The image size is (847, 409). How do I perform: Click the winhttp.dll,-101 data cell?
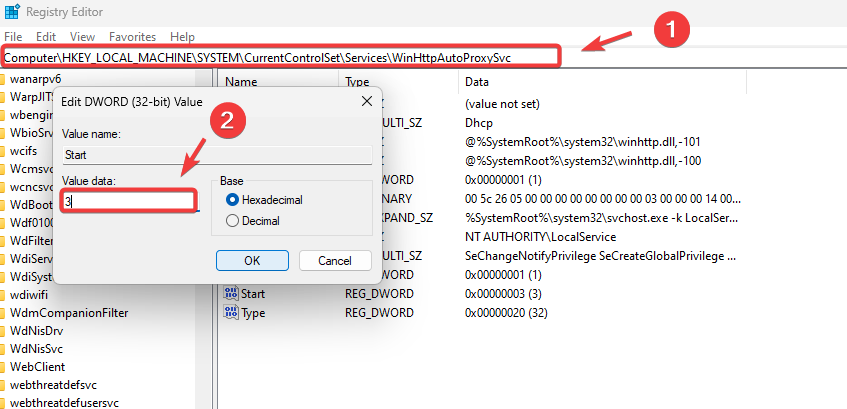[x=583, y=142]
